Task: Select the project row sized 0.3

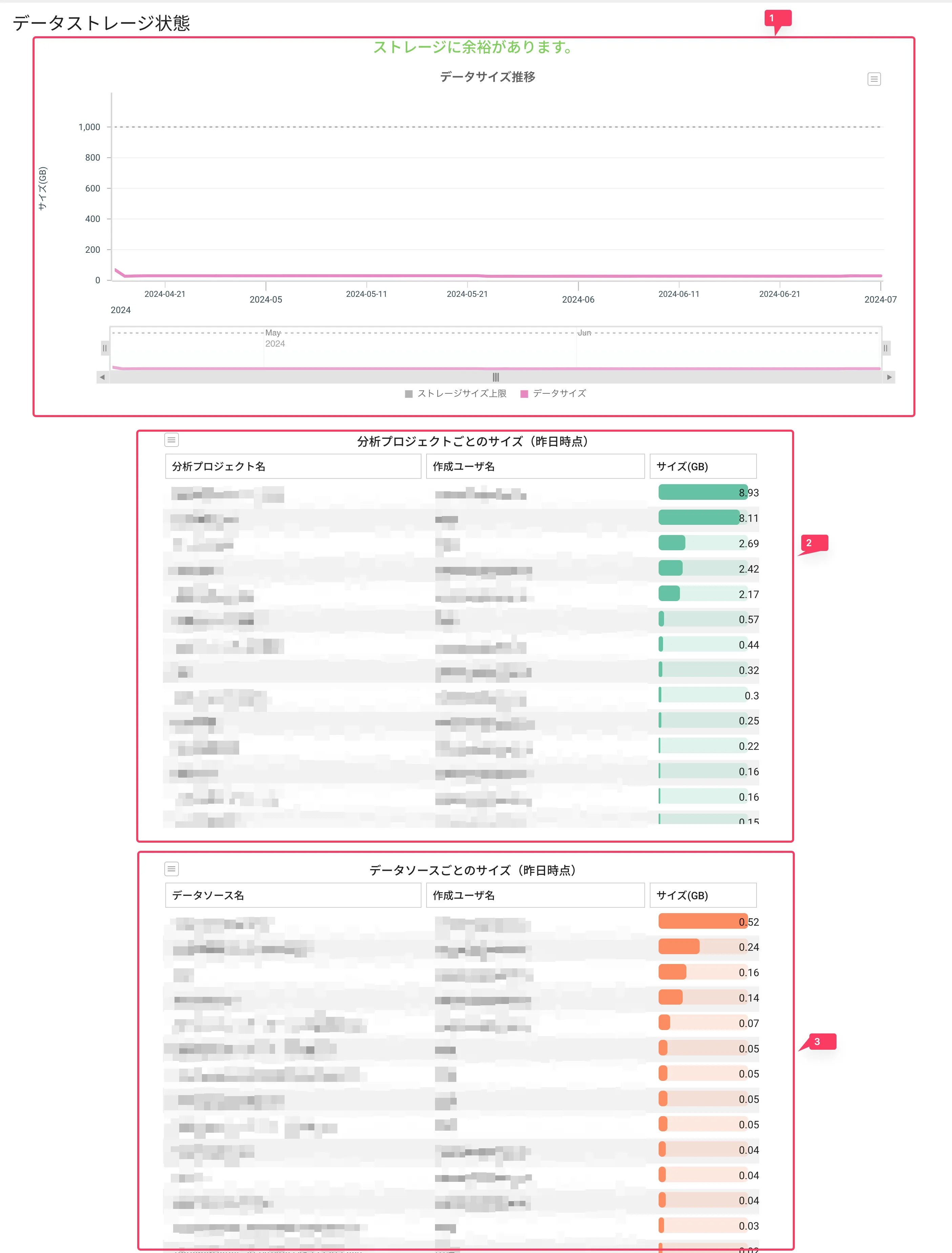Action: (x=461, y=696)
